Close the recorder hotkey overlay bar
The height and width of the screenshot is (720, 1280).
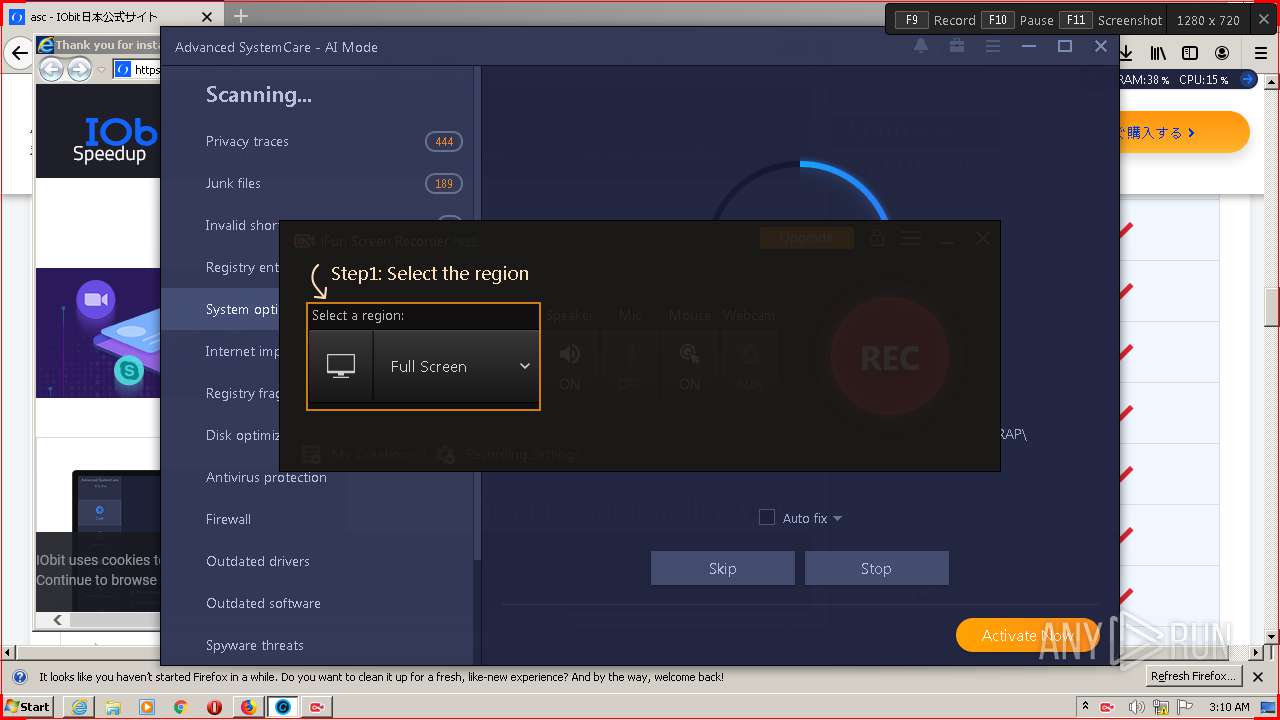coord(1263,20)
